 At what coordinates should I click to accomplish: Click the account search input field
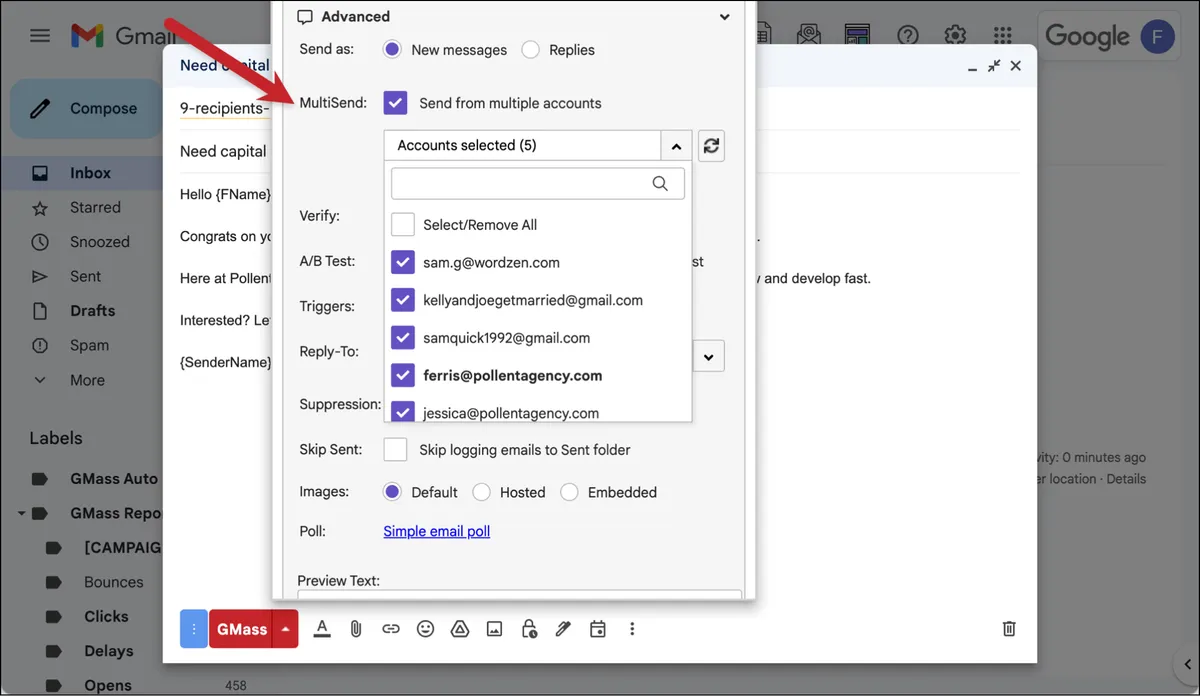[x=538, y=183]
